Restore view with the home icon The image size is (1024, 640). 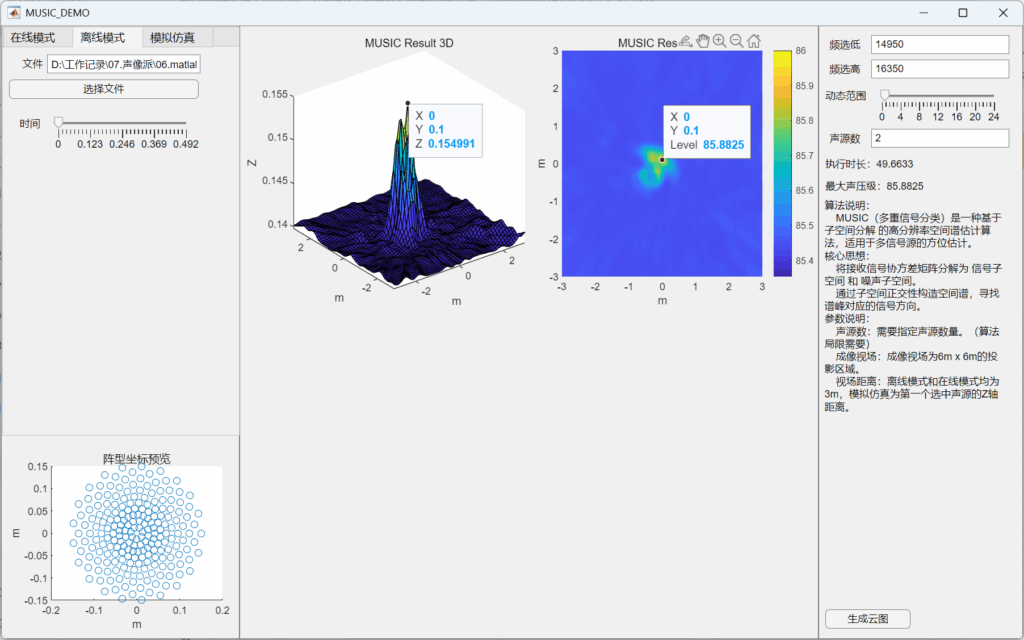(753, 41)
